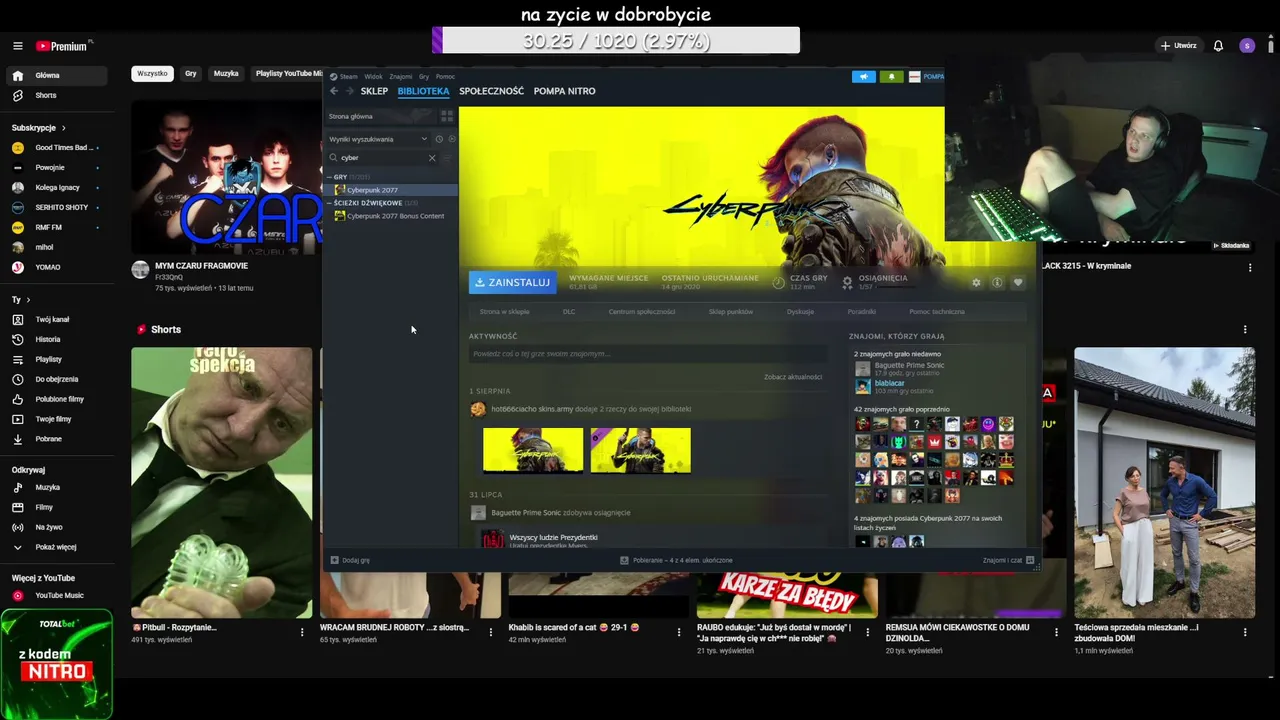Open POMPA NITRO profile tab
Image resolution: width=1280 pixels, height=720 pixels.
click(x=564, y=91)
